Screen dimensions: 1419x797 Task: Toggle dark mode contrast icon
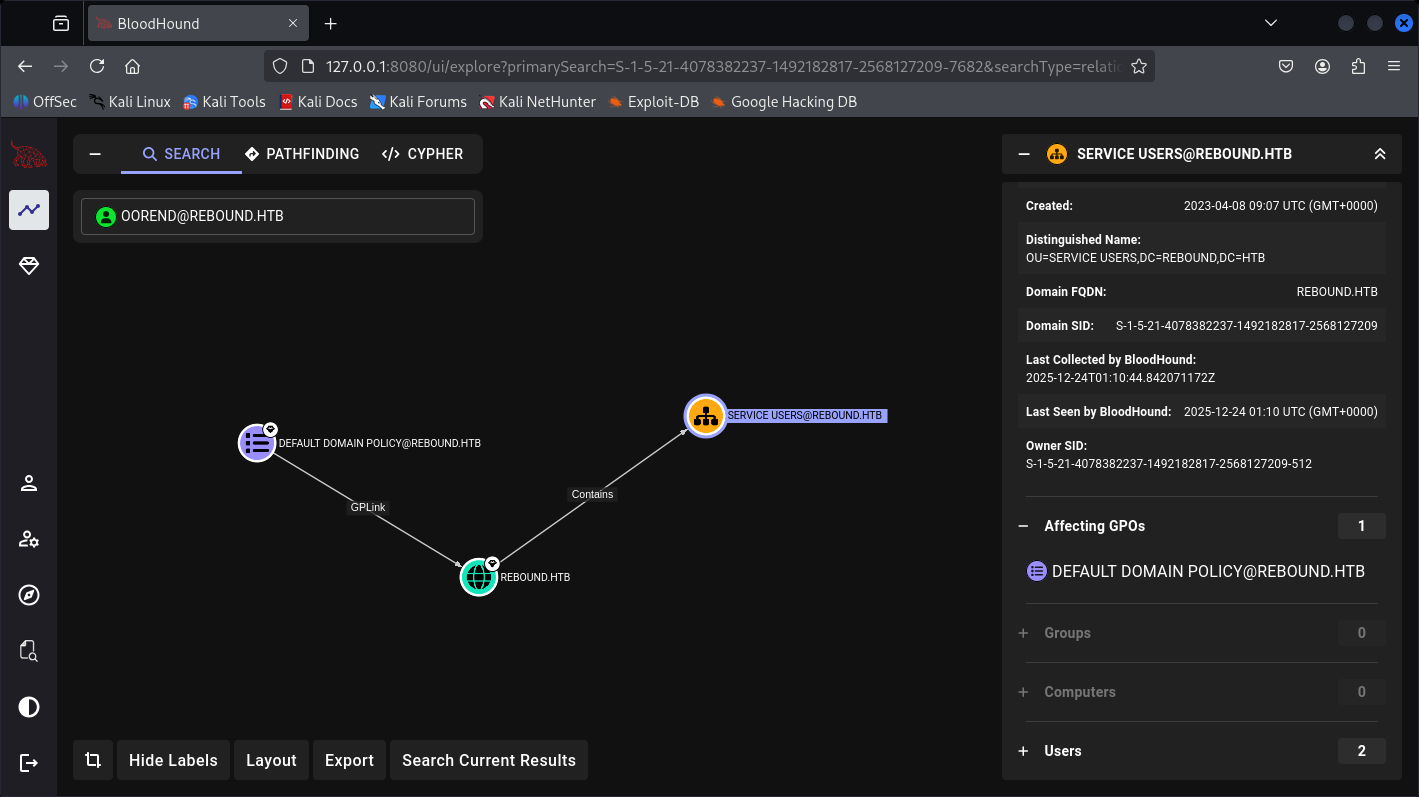[x=29, y=707]
